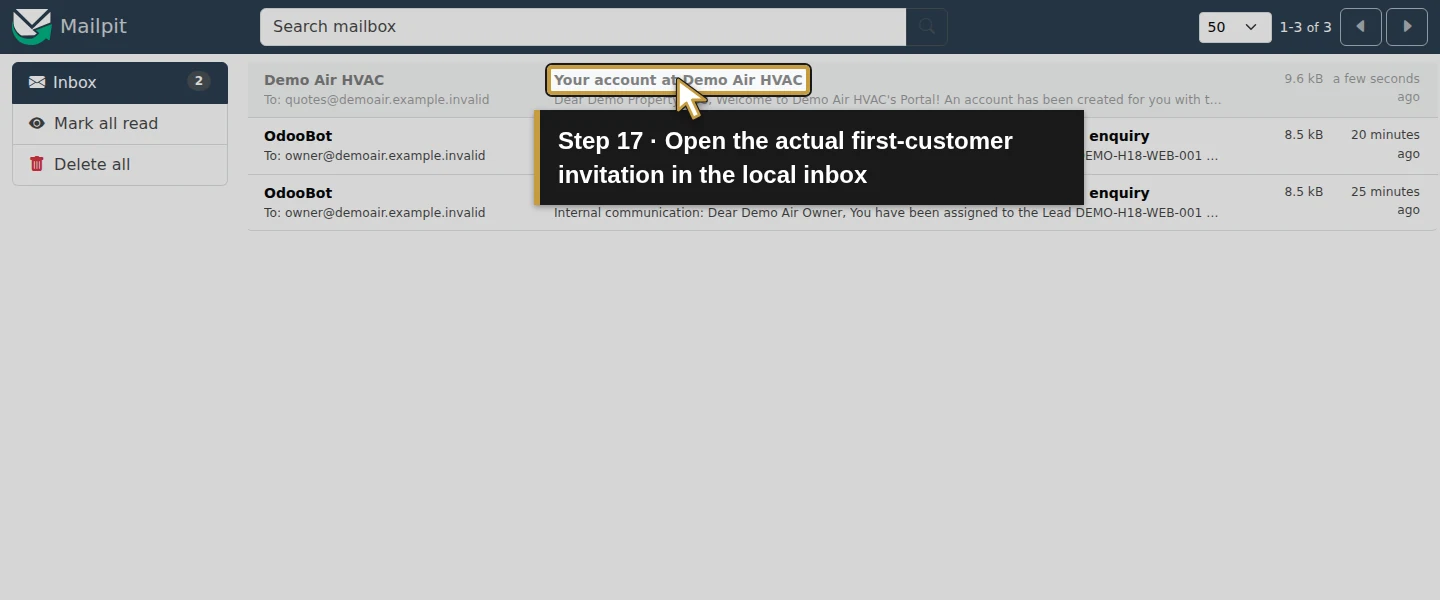This screenshot has height=600, width=1440.
Task: Open the OdooBot email from 25 minutes ago
Action: pyautogui.click(x=842, y=202)
